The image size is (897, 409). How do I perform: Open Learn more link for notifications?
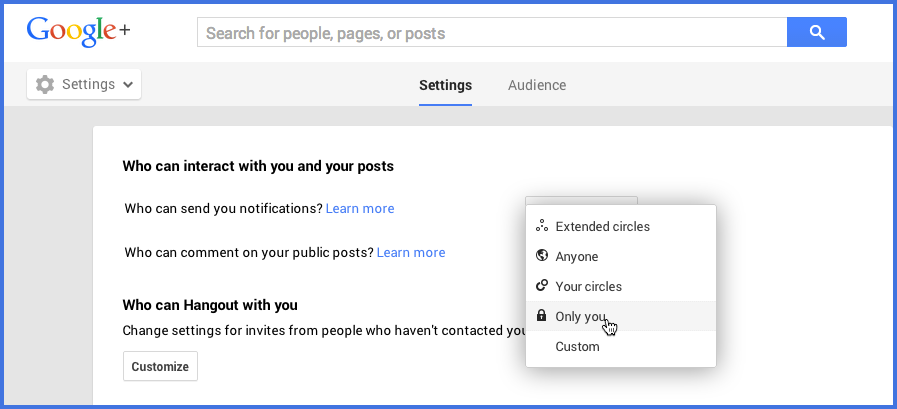pyautogui.click(x=360, y=209)
